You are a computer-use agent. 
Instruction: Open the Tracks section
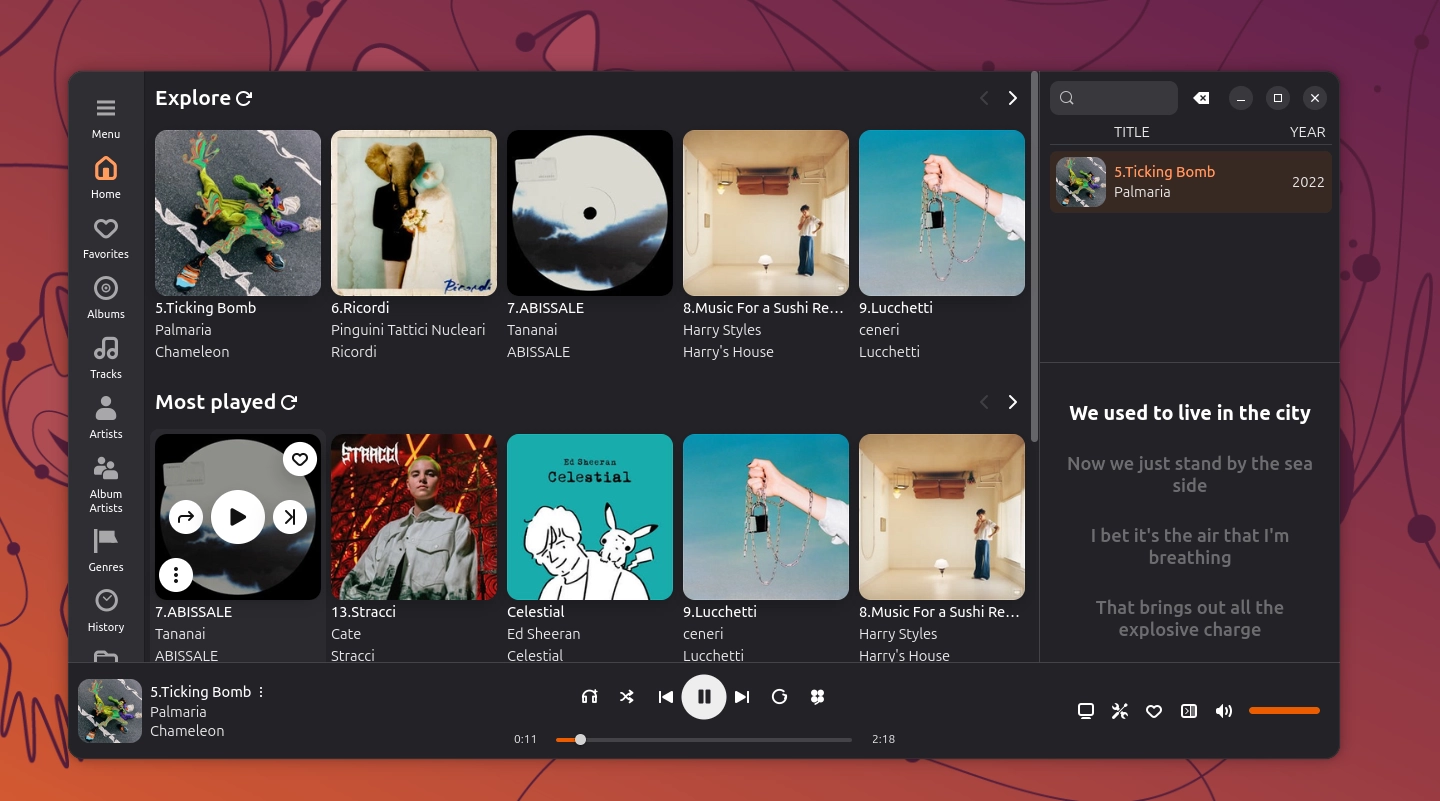[106, 358]
